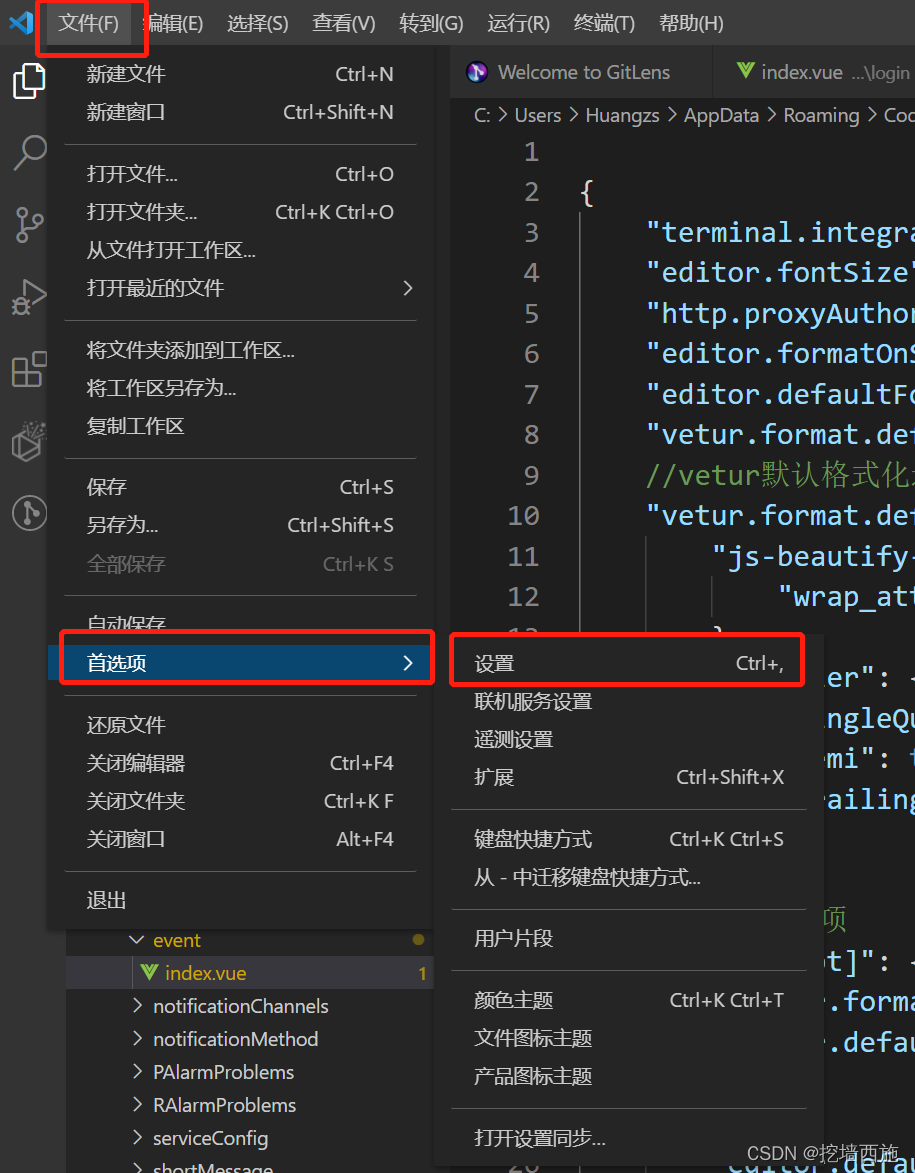Choose 将文件夹添加到工作区... entry
Viewport: 915px width, 1173px height.
coord(240,350)
